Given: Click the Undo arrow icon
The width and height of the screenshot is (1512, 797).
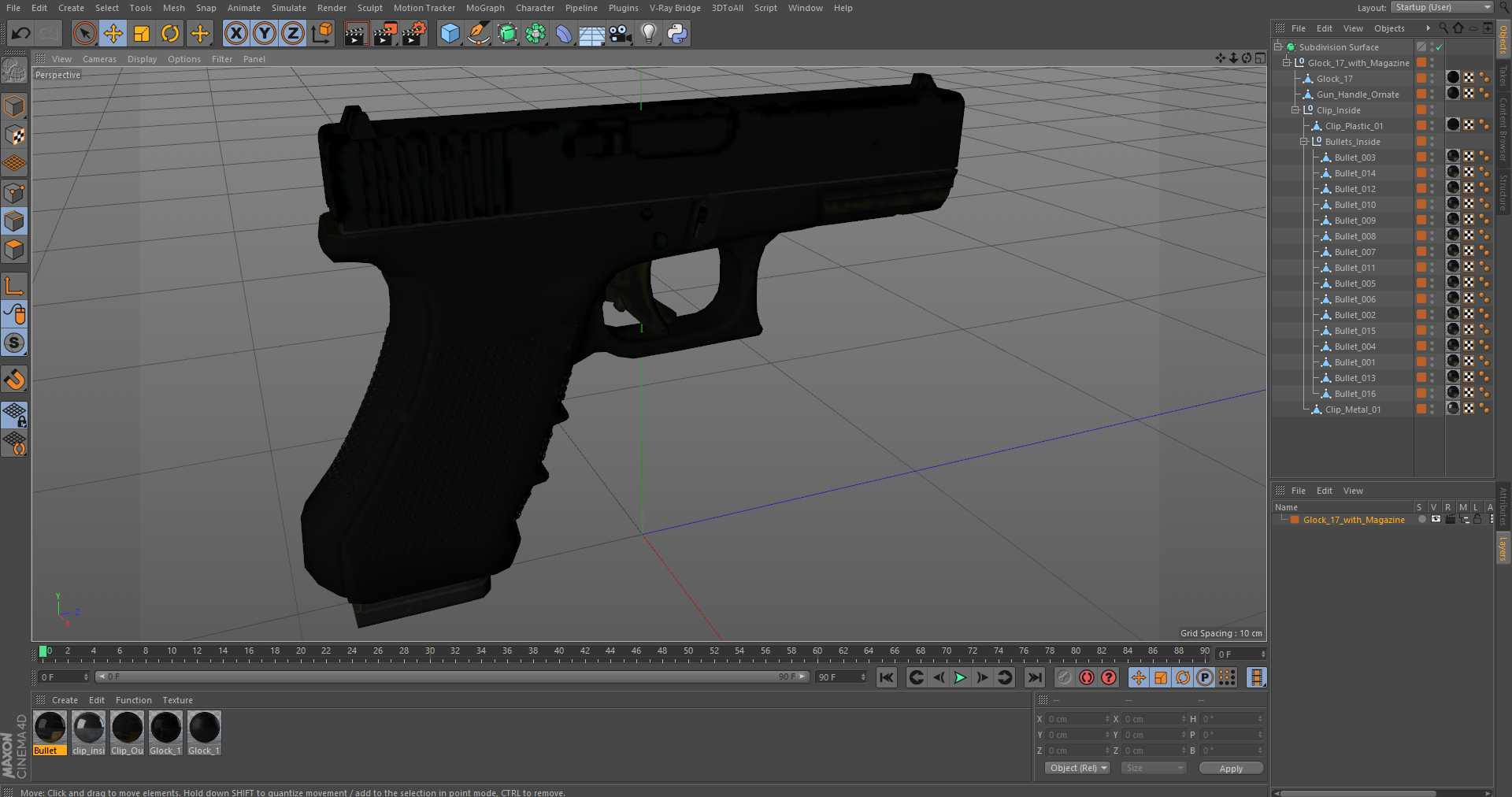Looking at the screenshot, I should click(21, 33).
